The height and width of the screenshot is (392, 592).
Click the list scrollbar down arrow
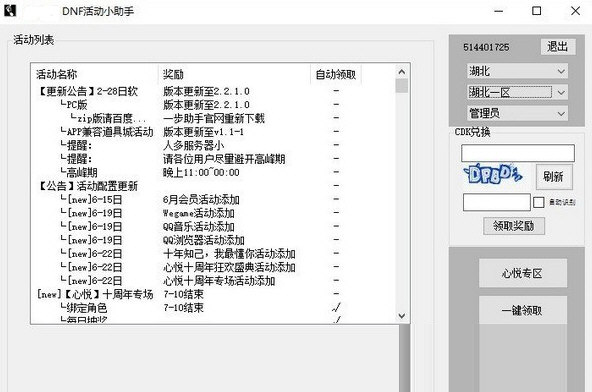point(402,316)
